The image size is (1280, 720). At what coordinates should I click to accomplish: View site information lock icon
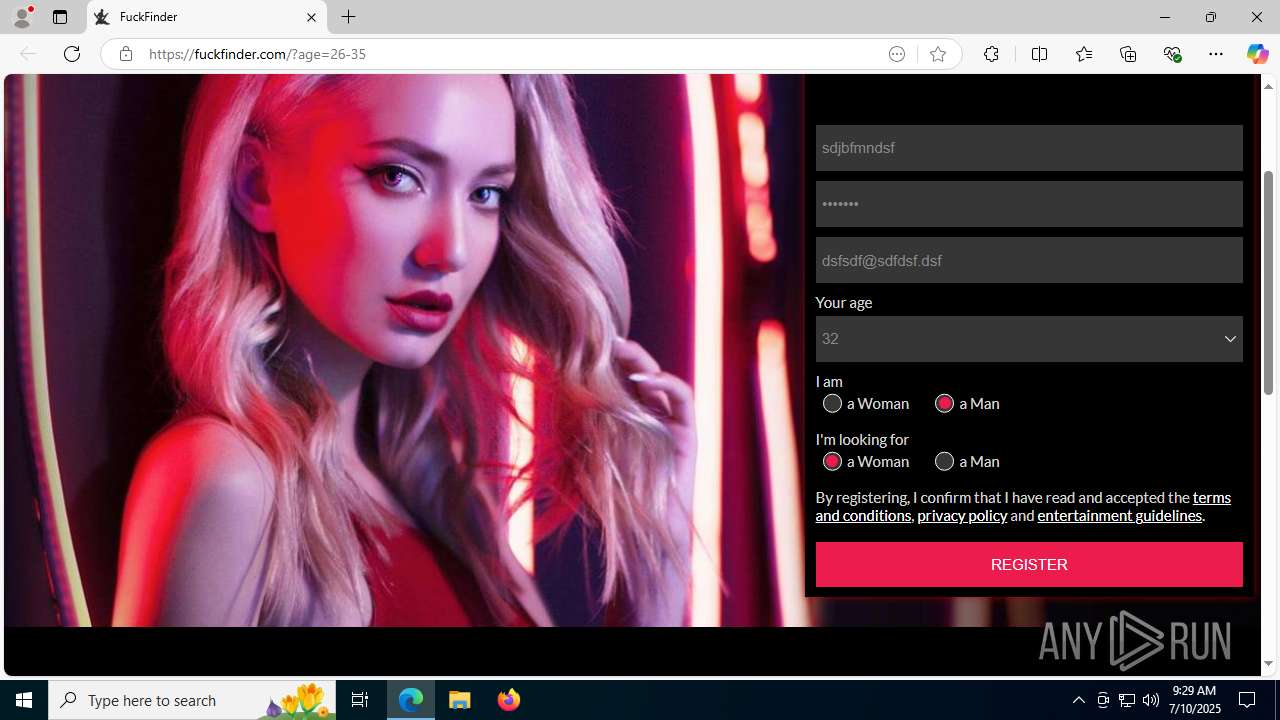coord(125,54)
